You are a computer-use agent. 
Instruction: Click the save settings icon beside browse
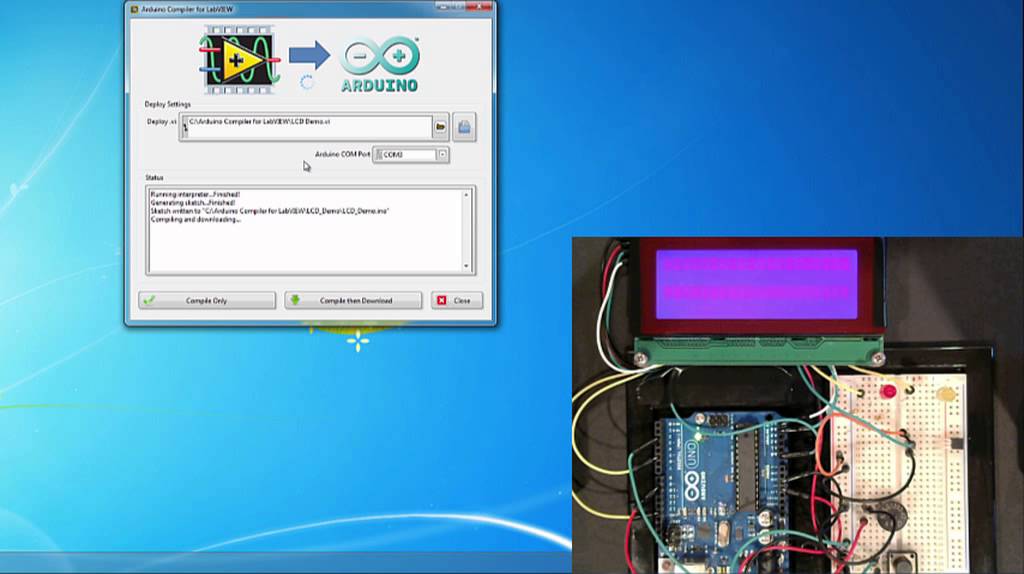pyautogui.click(x=464, y=127)
